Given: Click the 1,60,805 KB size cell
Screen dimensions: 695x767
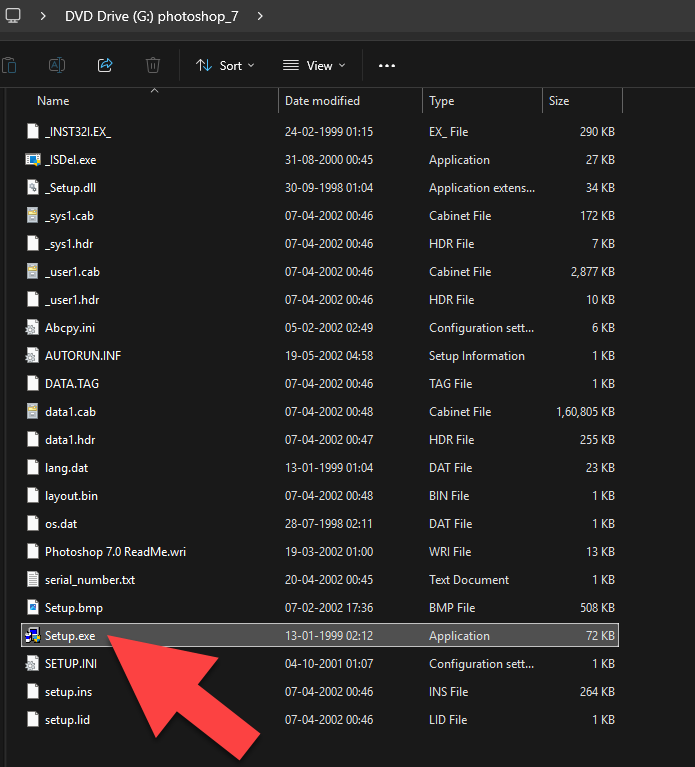Looking at the screenshot, I should (585, 412).
